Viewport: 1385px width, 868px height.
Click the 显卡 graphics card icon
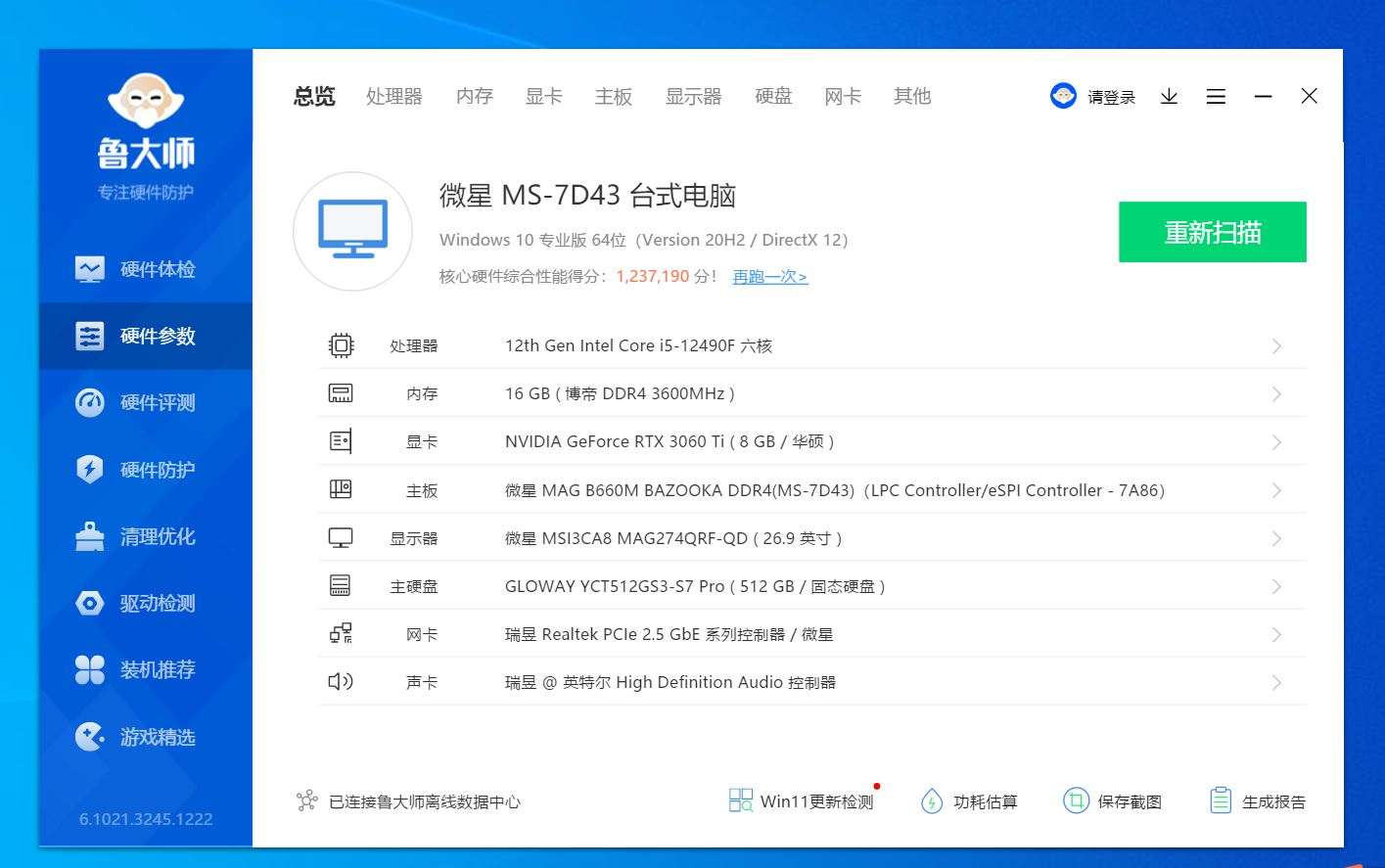[x=341, y=441]
